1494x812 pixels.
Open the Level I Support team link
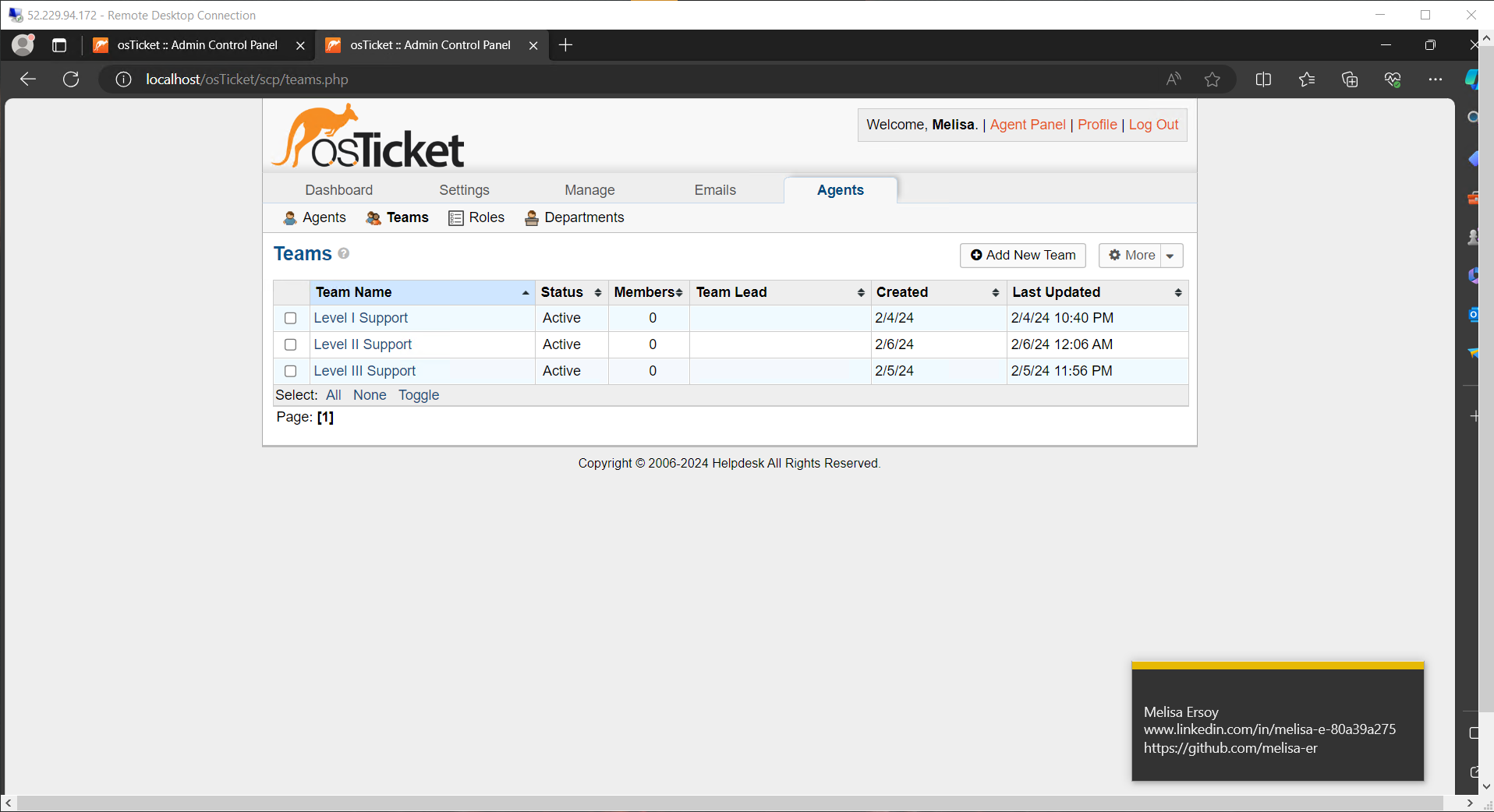click(361, 318)
